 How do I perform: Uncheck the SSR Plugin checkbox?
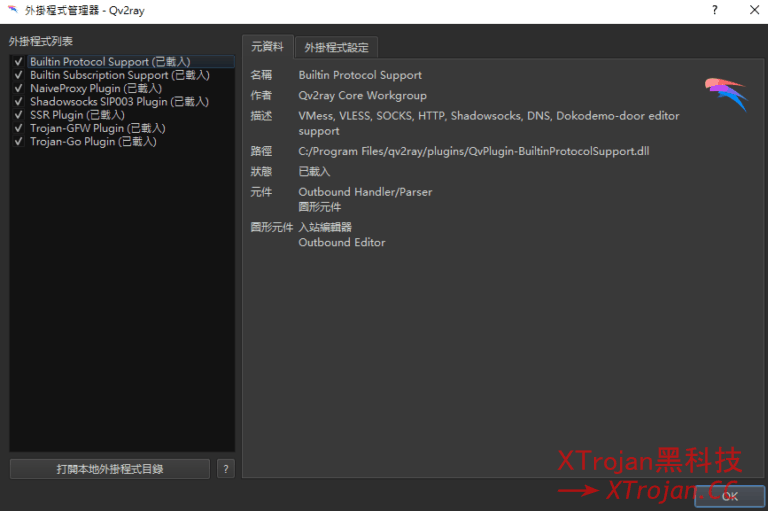[19, 115]
